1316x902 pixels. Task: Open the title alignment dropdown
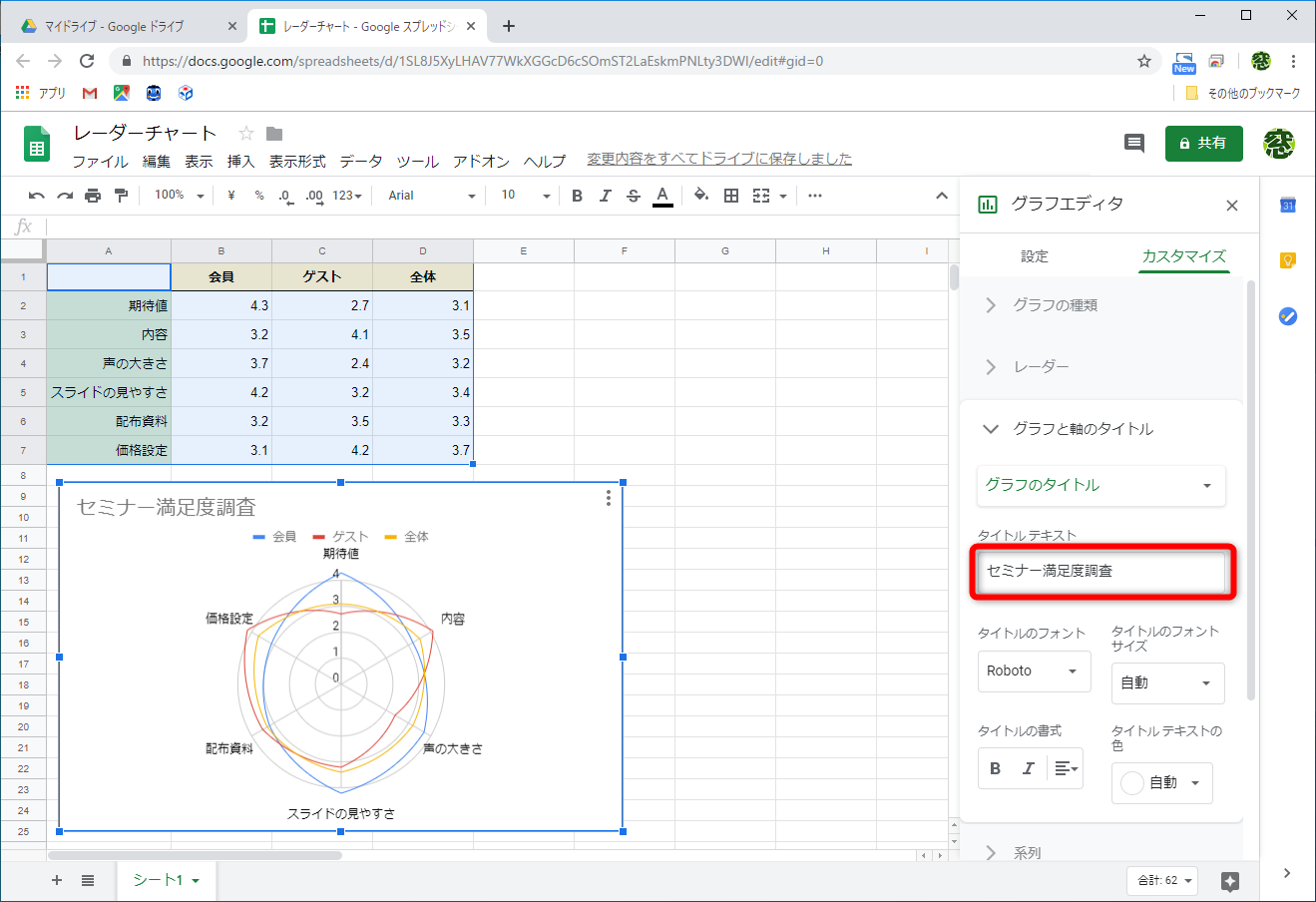[x=1066, y=768]
